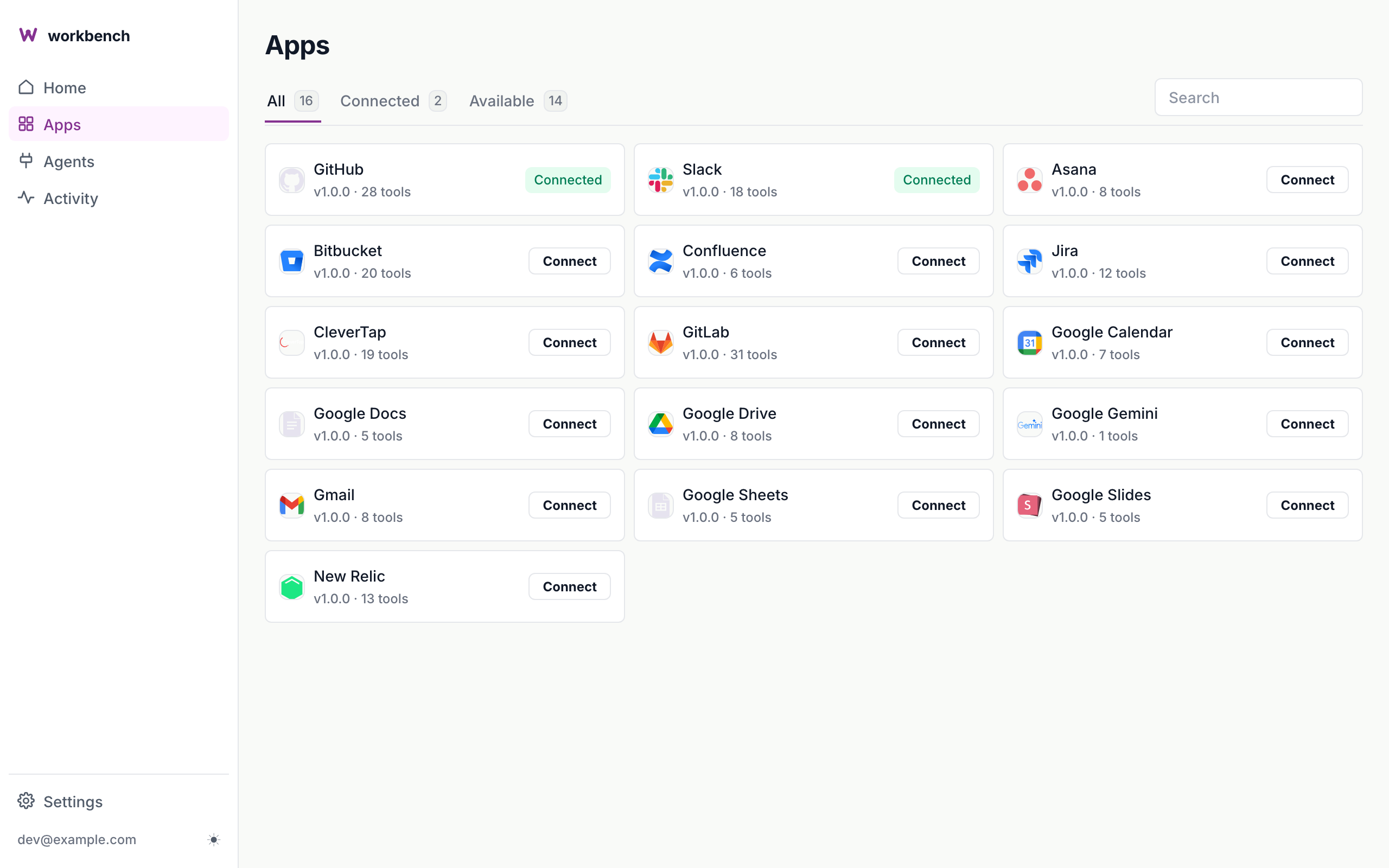Click the Google Gemini app icon

pyautogui.click(x=1030, y=424)
